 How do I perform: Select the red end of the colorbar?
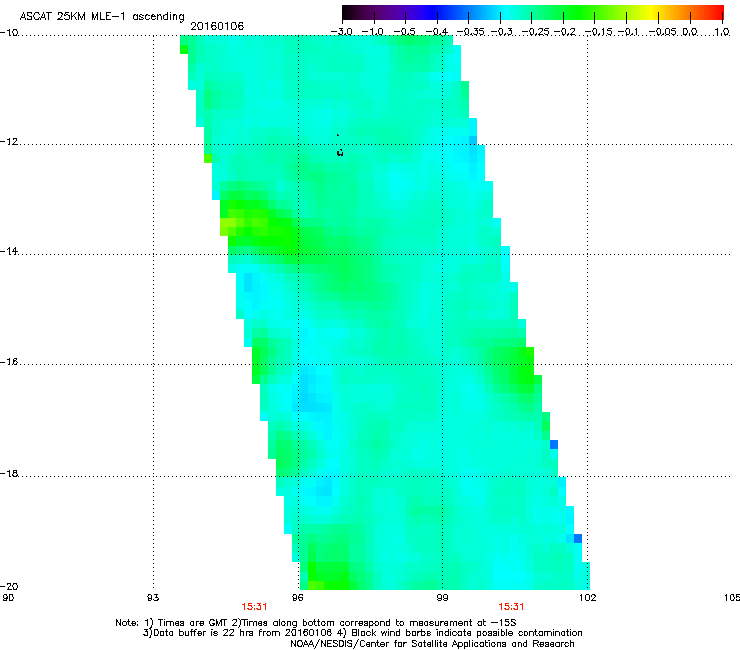tap(717, 12)
